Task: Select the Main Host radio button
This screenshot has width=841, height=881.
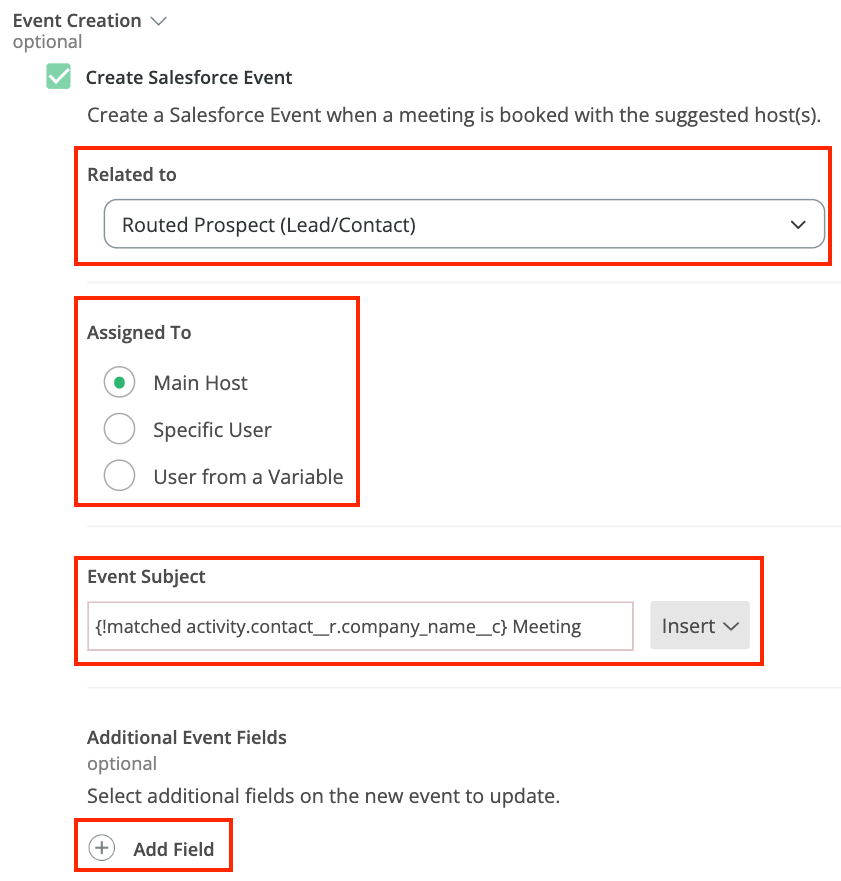Action: [119, 383]
